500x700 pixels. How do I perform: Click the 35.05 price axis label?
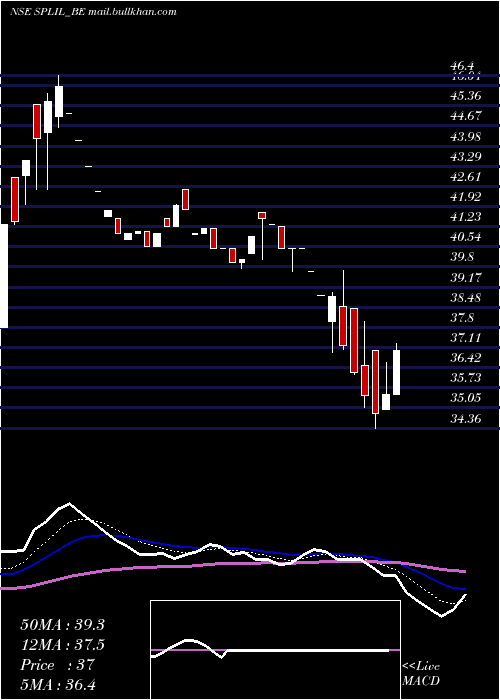coord(467,398)
